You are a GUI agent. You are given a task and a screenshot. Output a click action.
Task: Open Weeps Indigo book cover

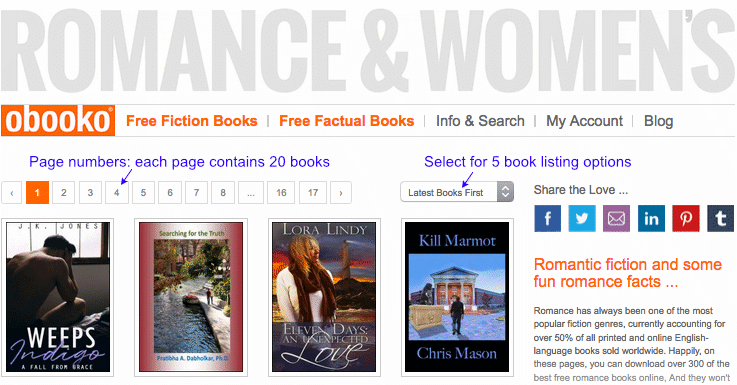tap(58, 297)
